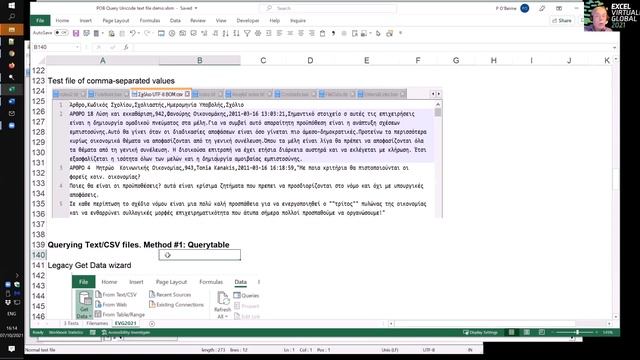Screen dimensions: 640x360
Task: Open Customize Quick Access Toolbar dropdown
Action: [x=400, y=33]
